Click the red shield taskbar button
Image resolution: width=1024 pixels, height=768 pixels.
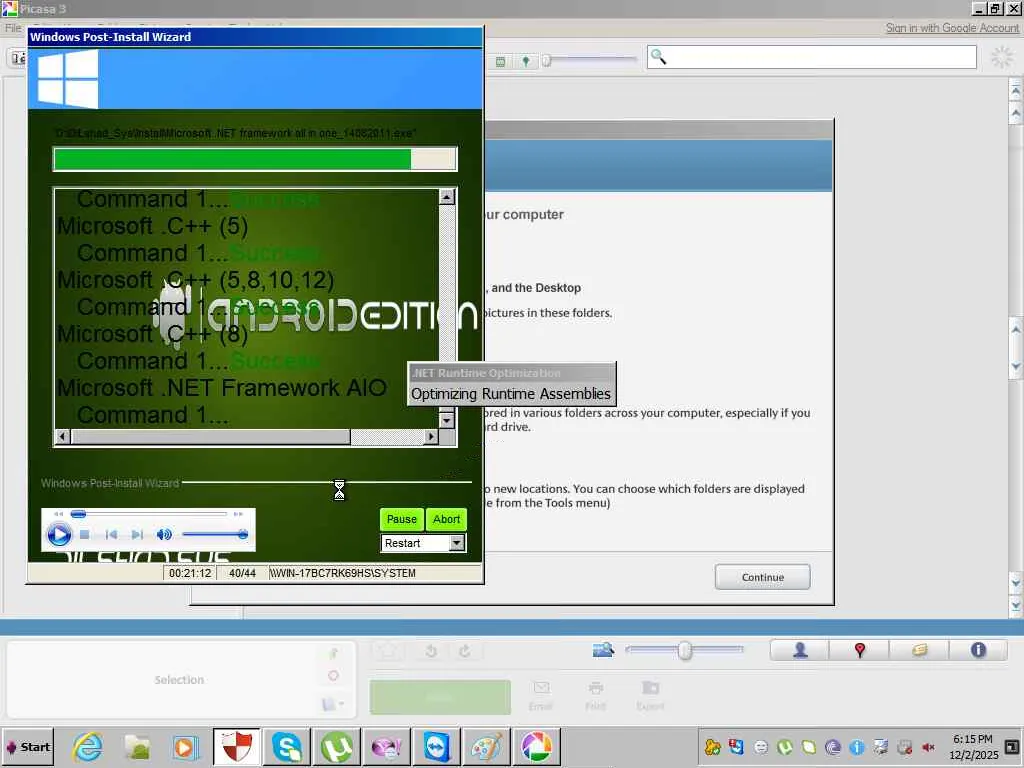pyautogui.click(x=236, y=747)
